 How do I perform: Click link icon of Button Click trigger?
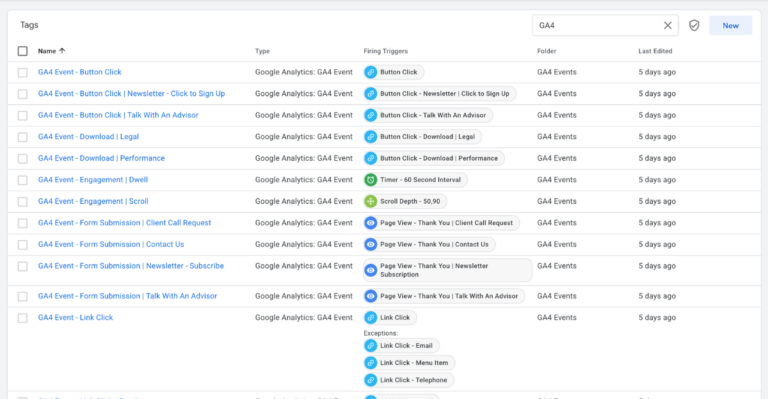(371, 72)
